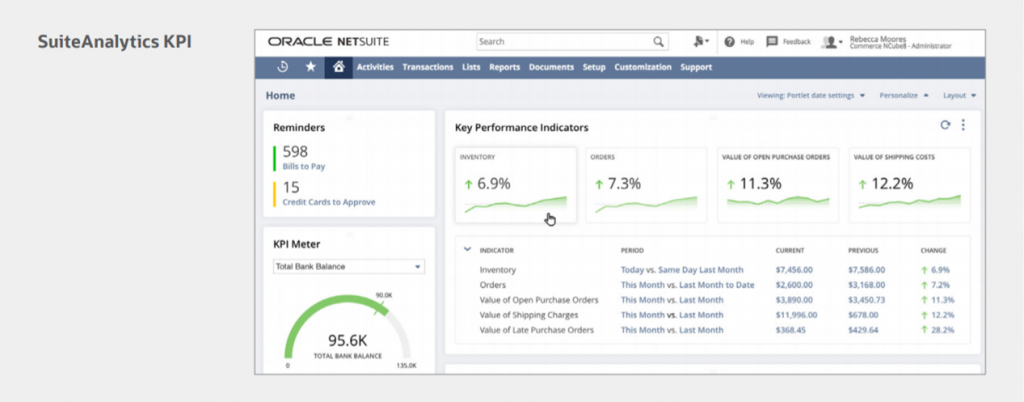The width and height of the screenshot is (1024, 402).
Task: Select Value of Shipping Costs card
Action: (910, 185)
